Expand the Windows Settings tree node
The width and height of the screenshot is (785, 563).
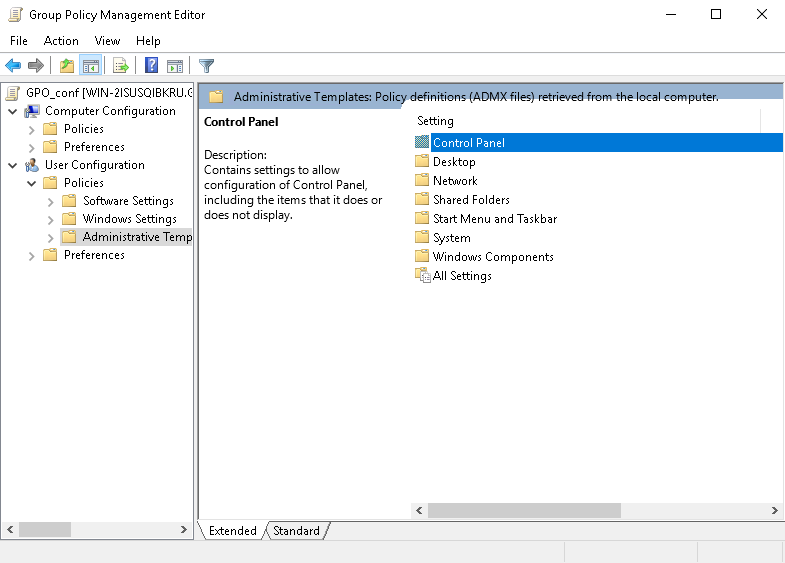[x=51, y=219]
